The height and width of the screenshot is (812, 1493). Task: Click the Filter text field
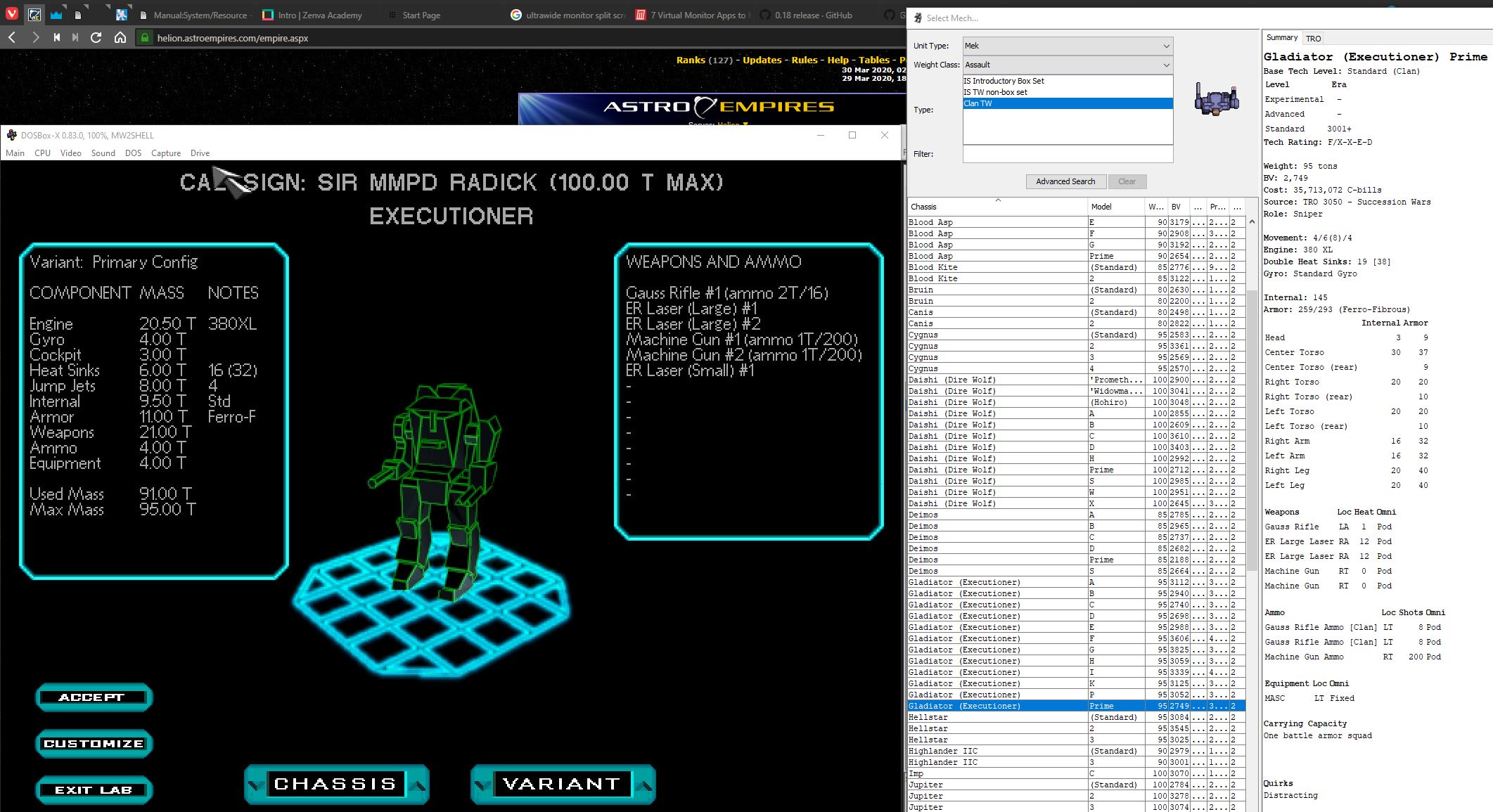[1067, 154]
